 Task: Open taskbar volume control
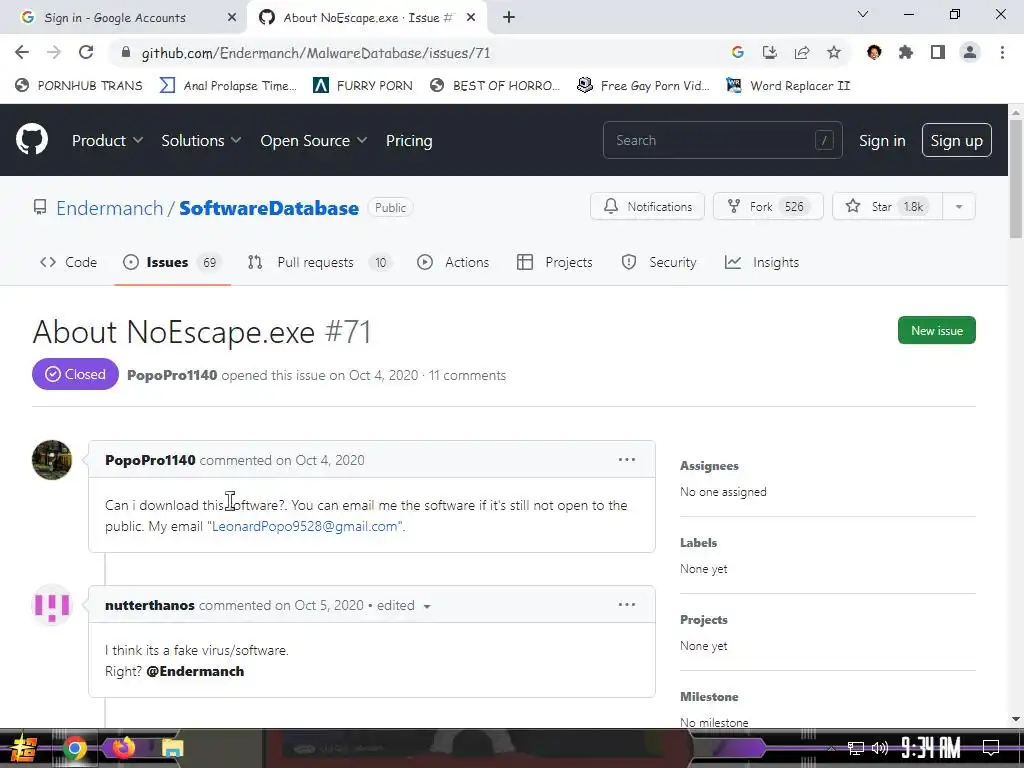[x=880, y=748]
